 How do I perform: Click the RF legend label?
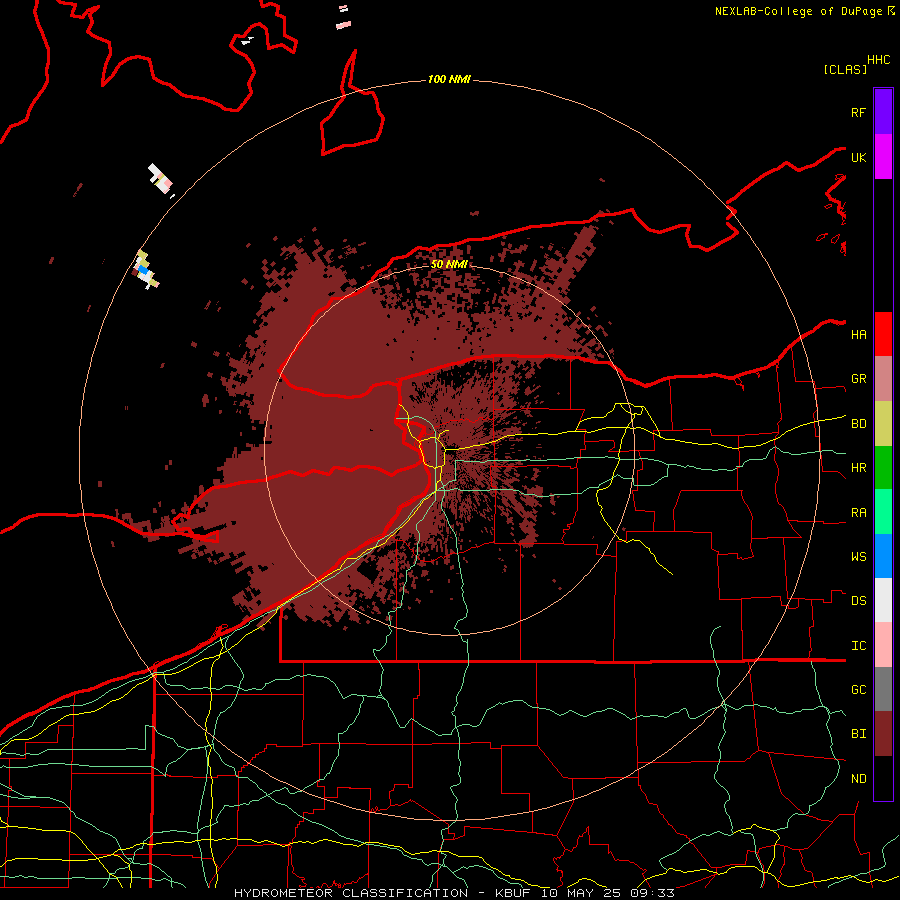coord(858,112)
